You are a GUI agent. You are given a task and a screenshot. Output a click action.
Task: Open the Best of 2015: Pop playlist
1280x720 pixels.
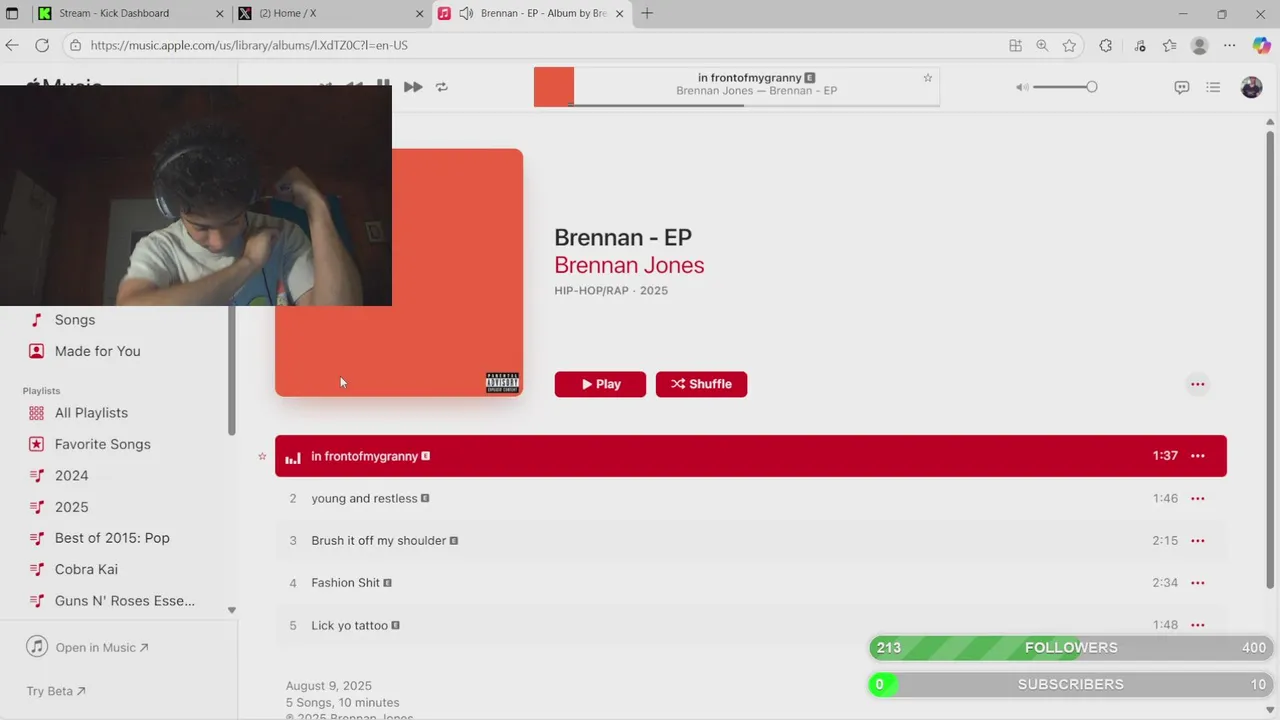[112, 538]
